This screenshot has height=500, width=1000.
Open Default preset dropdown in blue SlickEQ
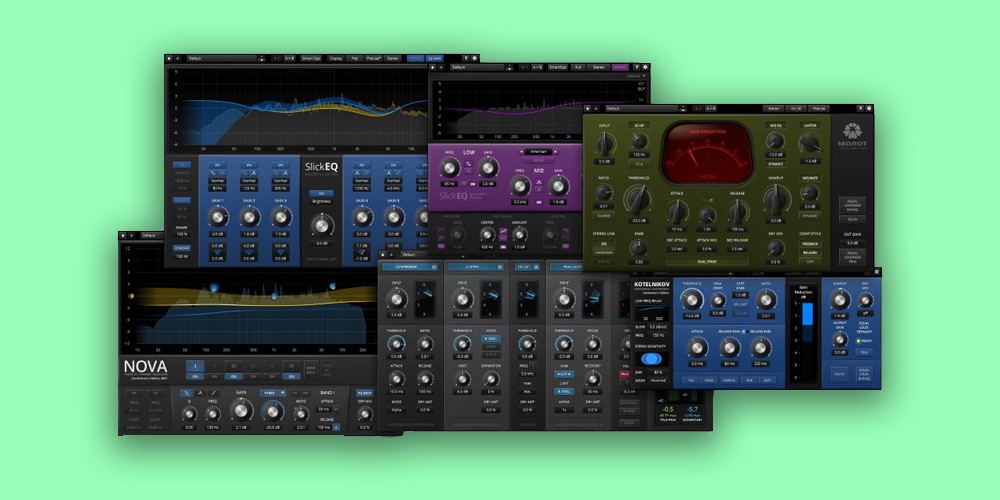coord(222,59)
